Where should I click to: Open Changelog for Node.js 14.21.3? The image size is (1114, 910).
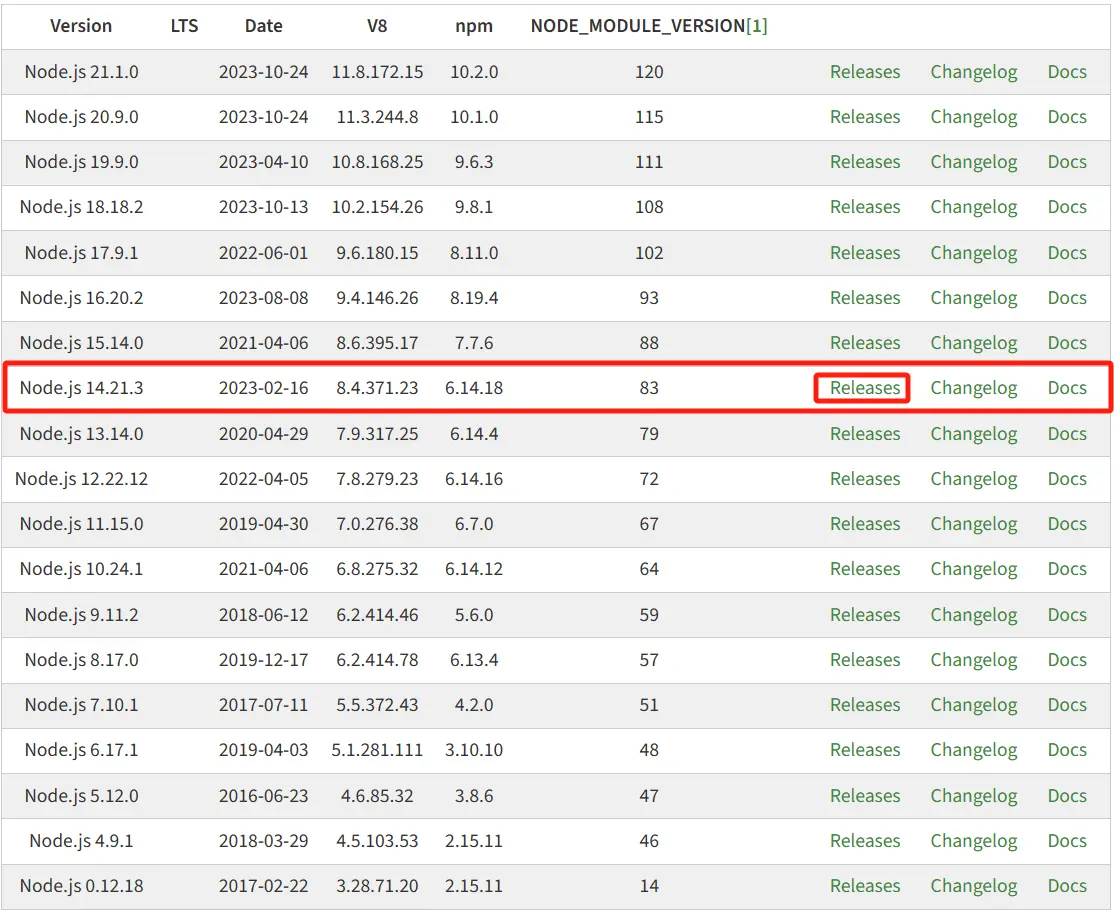tap(973, 389)
